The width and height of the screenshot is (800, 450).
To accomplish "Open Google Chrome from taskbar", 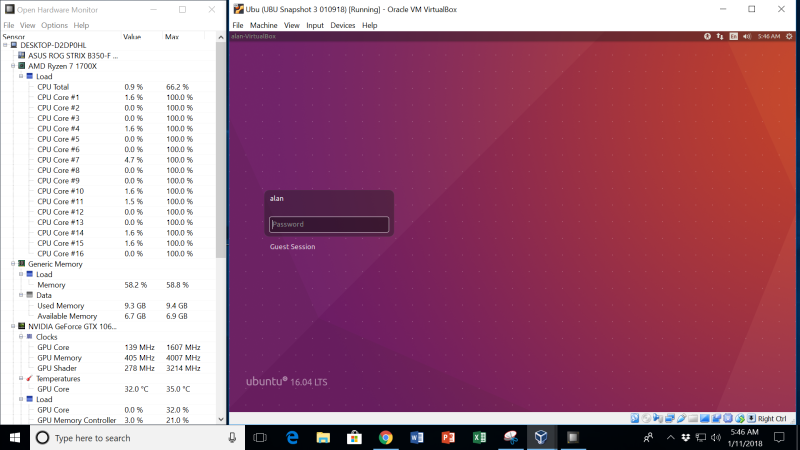I will tap(385, 438).
